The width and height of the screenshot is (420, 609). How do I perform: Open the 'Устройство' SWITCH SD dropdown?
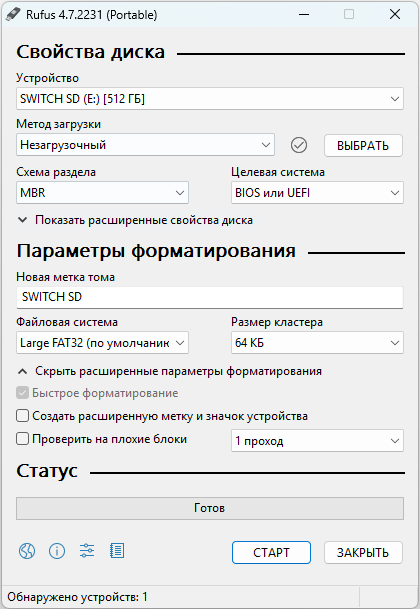point(210,99)
